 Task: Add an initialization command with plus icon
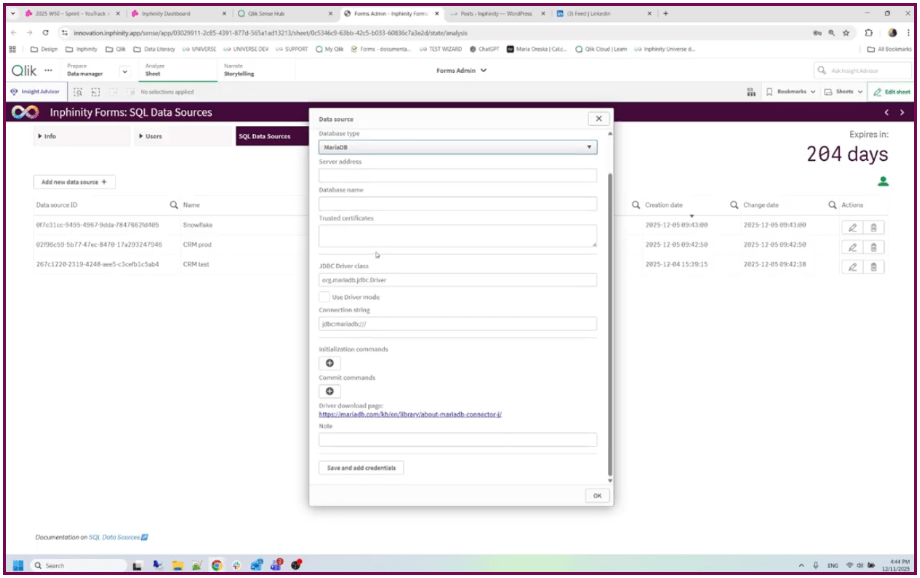click(330, 363)
